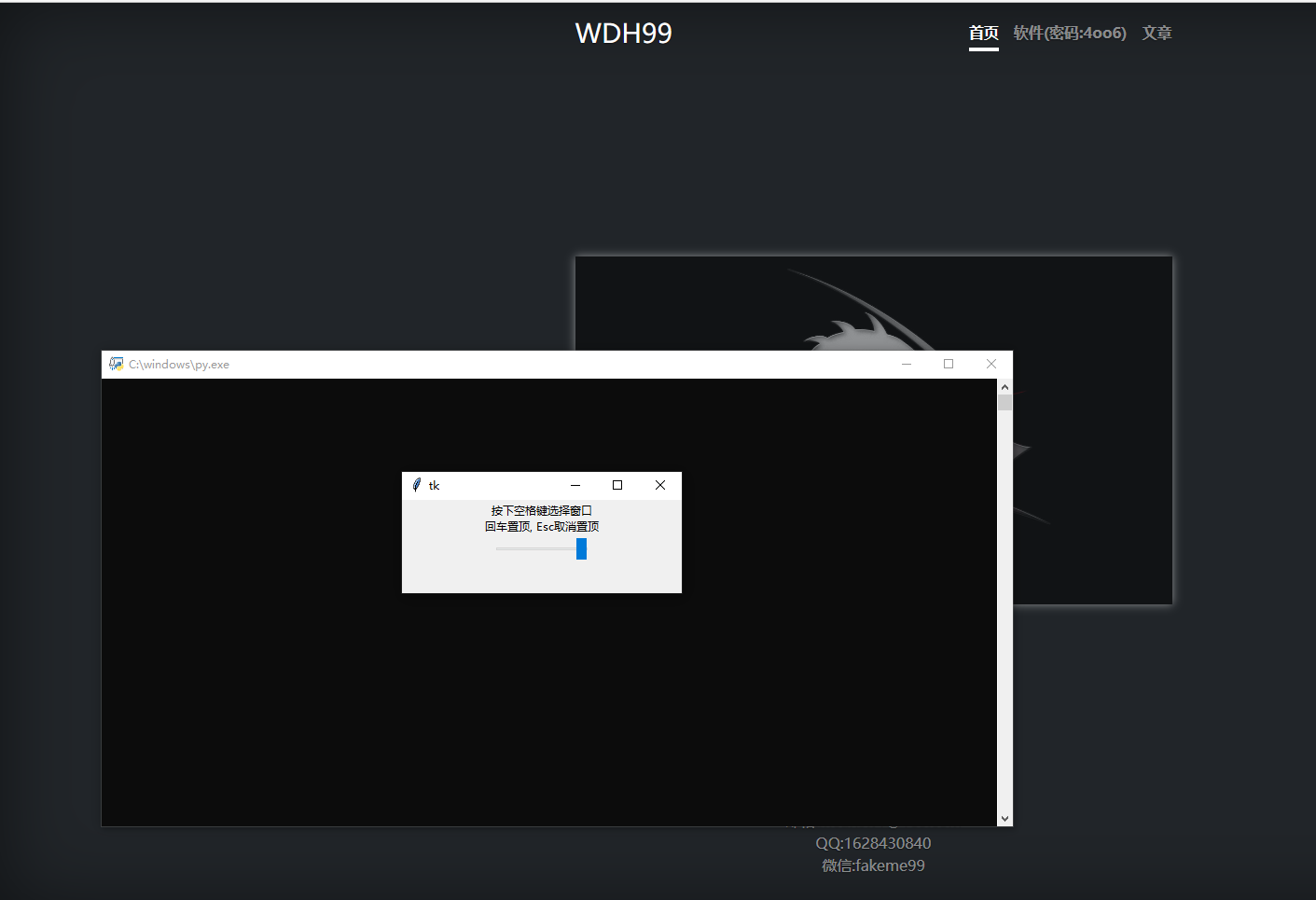Click the QQ:1628430840 contact text
Screen dimensions: 1316x900
click(873, 843)
